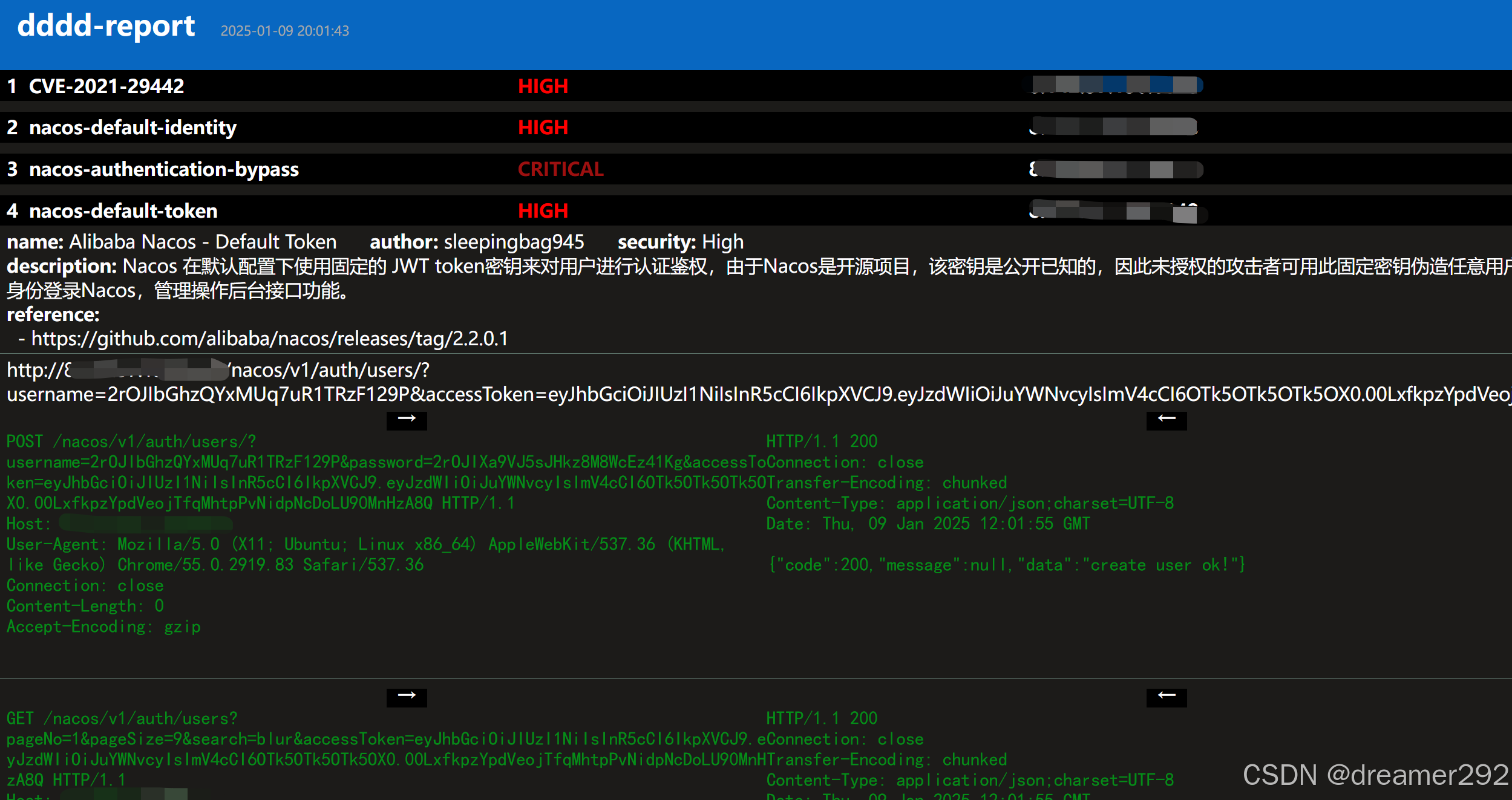Click the second left-arrow response icon

(x=1166, y=697)
